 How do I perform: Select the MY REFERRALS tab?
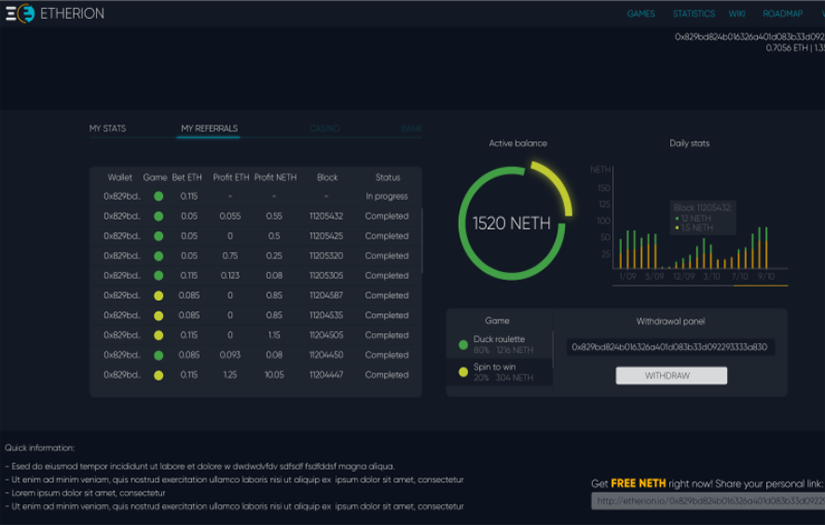(x=209, y=128)
